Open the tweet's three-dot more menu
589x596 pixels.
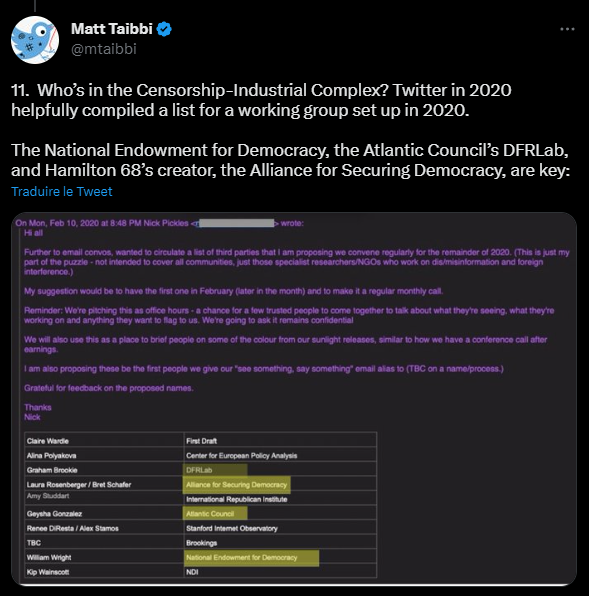click(x=567, y=29)
